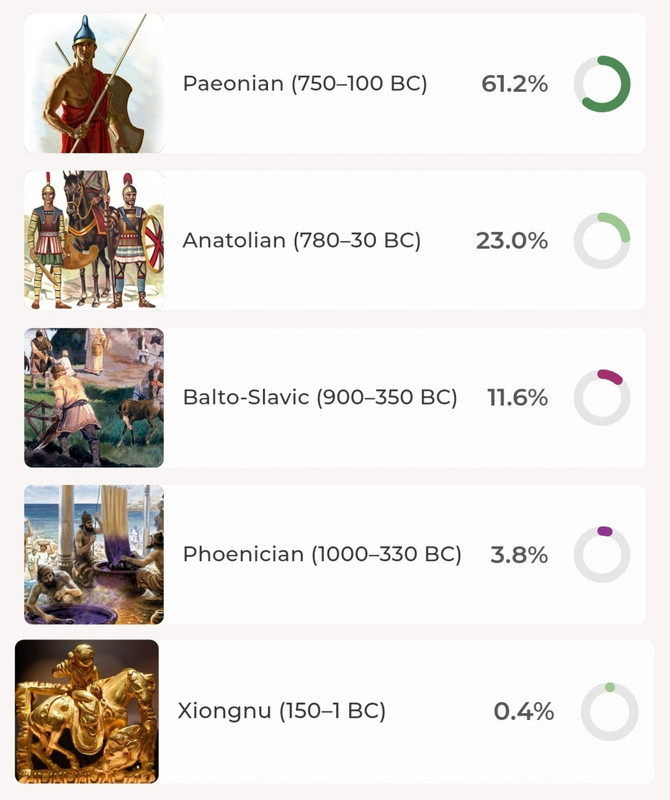Click the 3.8% percentage value

click(519, 555)
